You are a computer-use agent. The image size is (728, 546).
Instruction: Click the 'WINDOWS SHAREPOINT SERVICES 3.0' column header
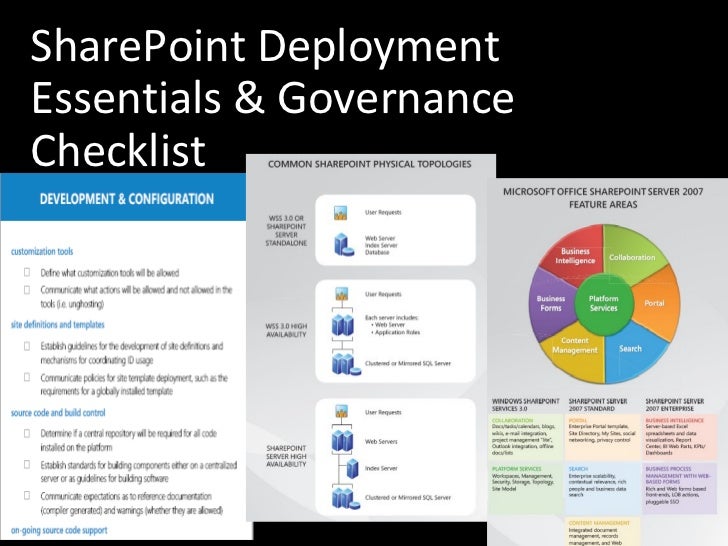[526, 404]
